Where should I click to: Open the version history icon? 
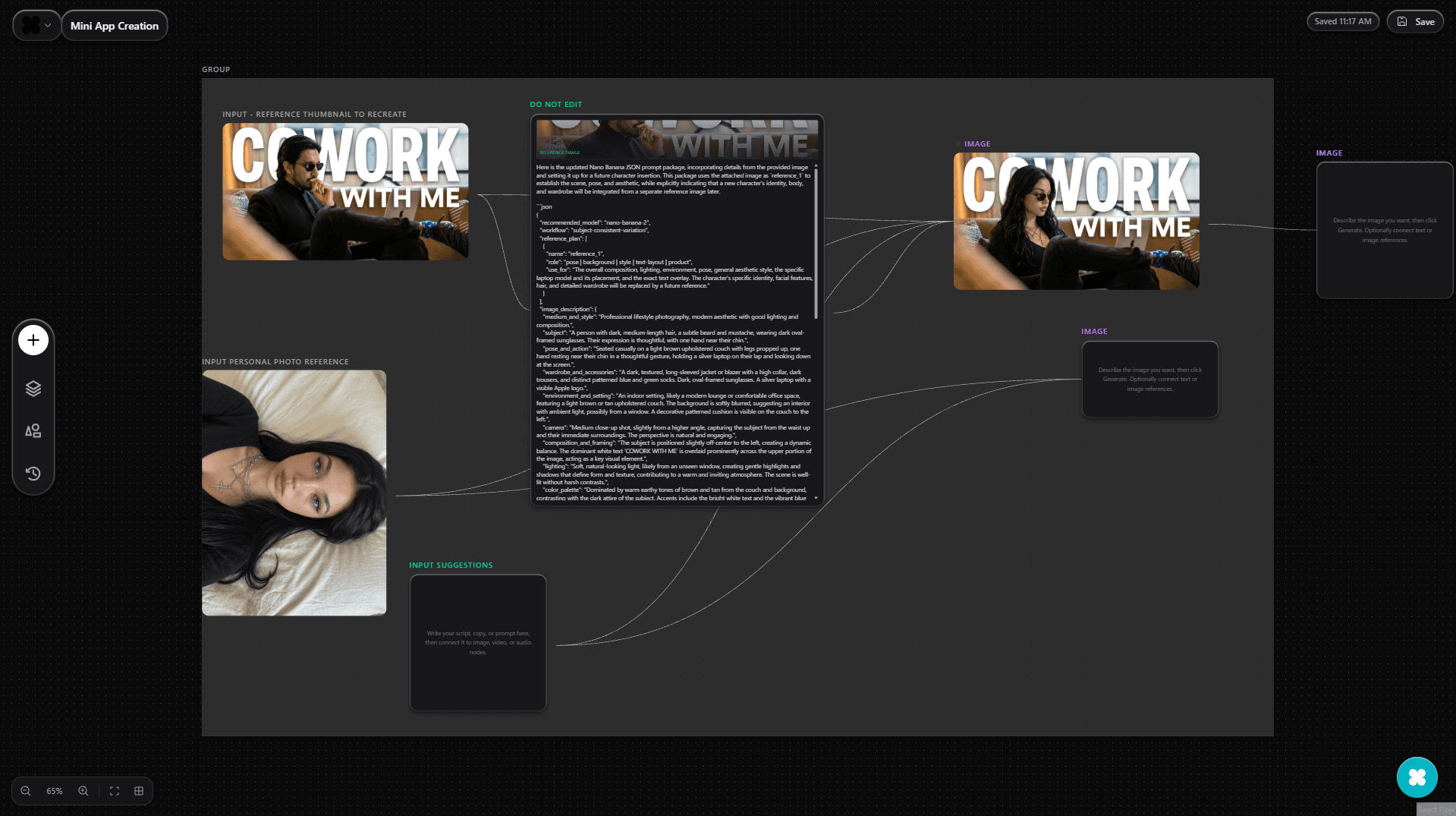click(x=33, y=474)
